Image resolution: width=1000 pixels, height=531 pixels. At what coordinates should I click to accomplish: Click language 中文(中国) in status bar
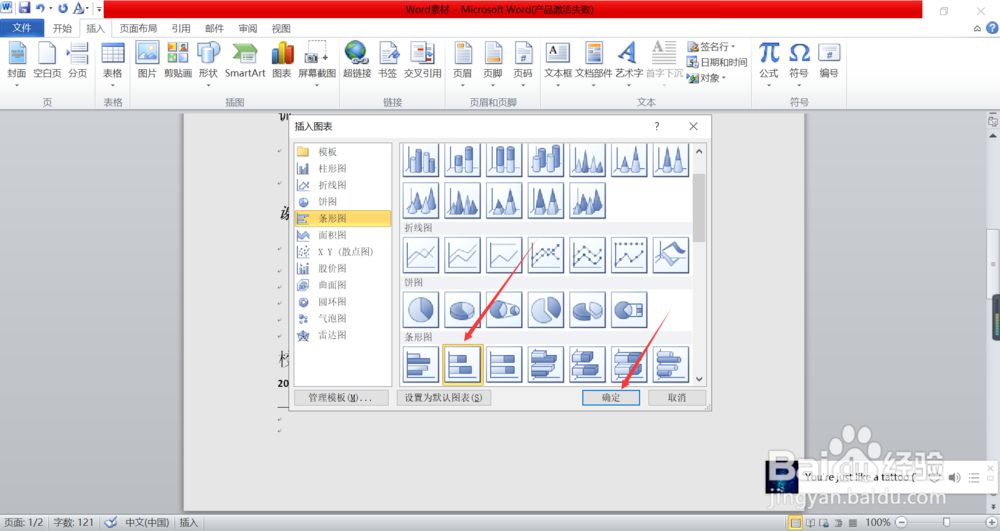(147, 522)
